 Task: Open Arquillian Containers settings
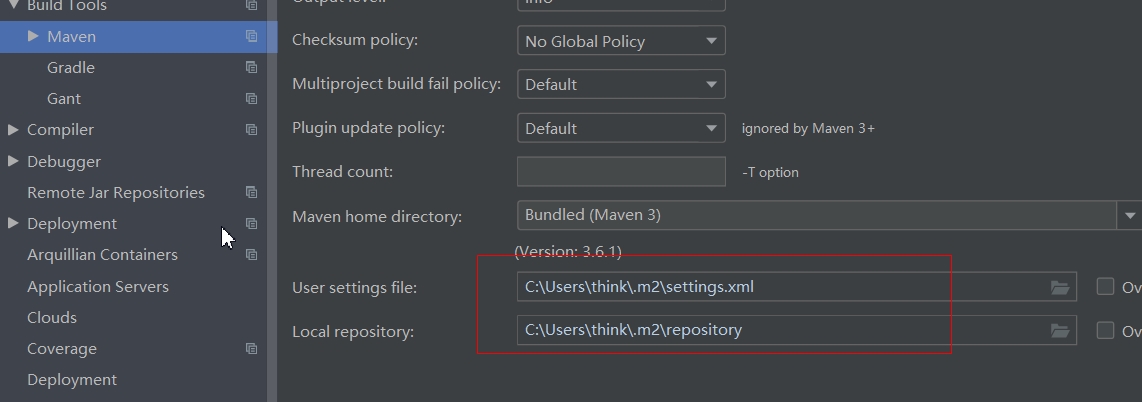102,255
